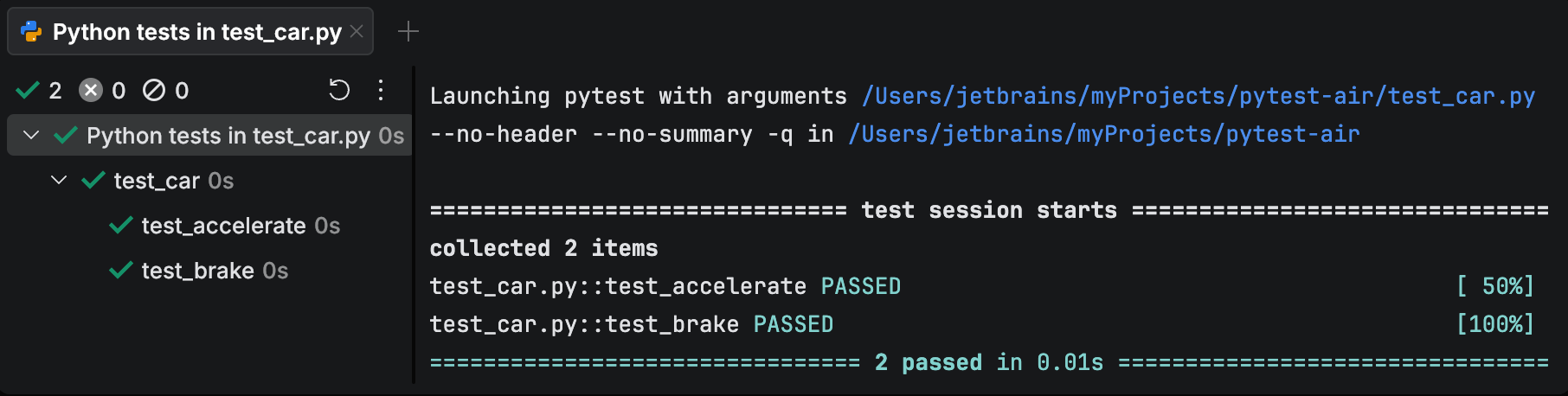Image resolution: width=1568 pixels, height=396 pixels.
Task: Select the Python tests in test_car.py tab
Action: coord(190,32)
